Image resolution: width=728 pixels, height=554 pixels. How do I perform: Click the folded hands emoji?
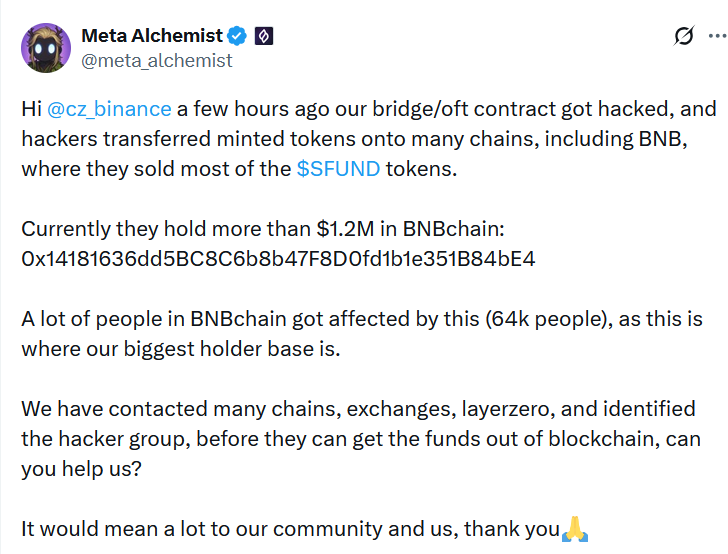point(575,529)
